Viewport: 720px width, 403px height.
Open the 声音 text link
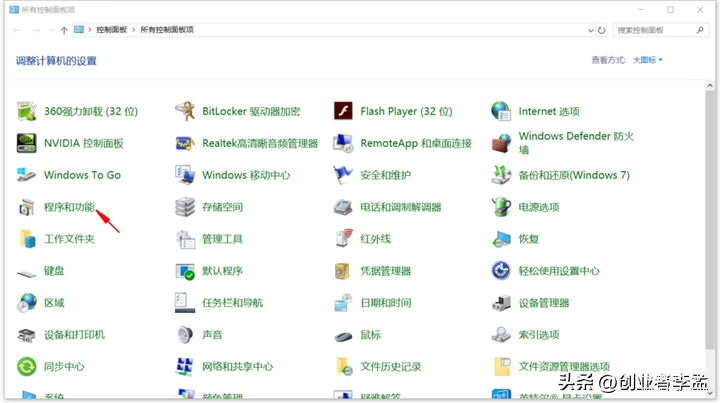click(x=212, y=335)
